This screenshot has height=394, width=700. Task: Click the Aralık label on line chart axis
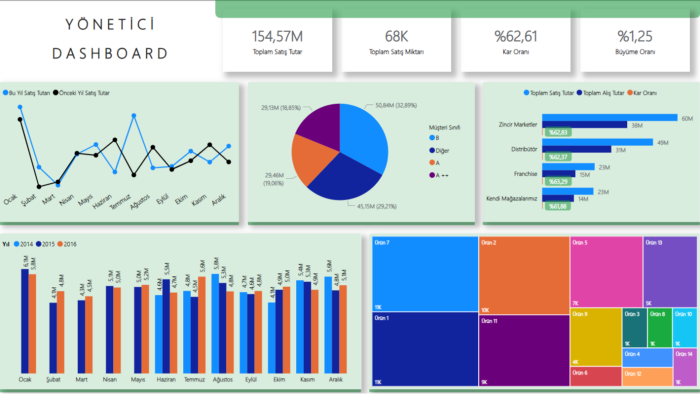coord(219,200)
